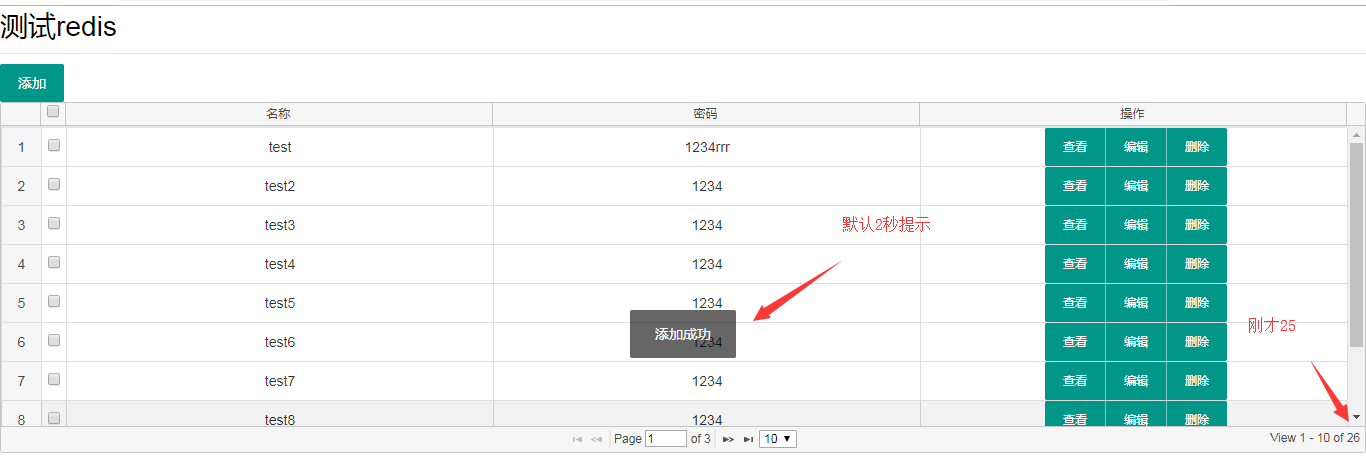Click 查看 for row test6
The image size is (1366, 473).
1075,342
